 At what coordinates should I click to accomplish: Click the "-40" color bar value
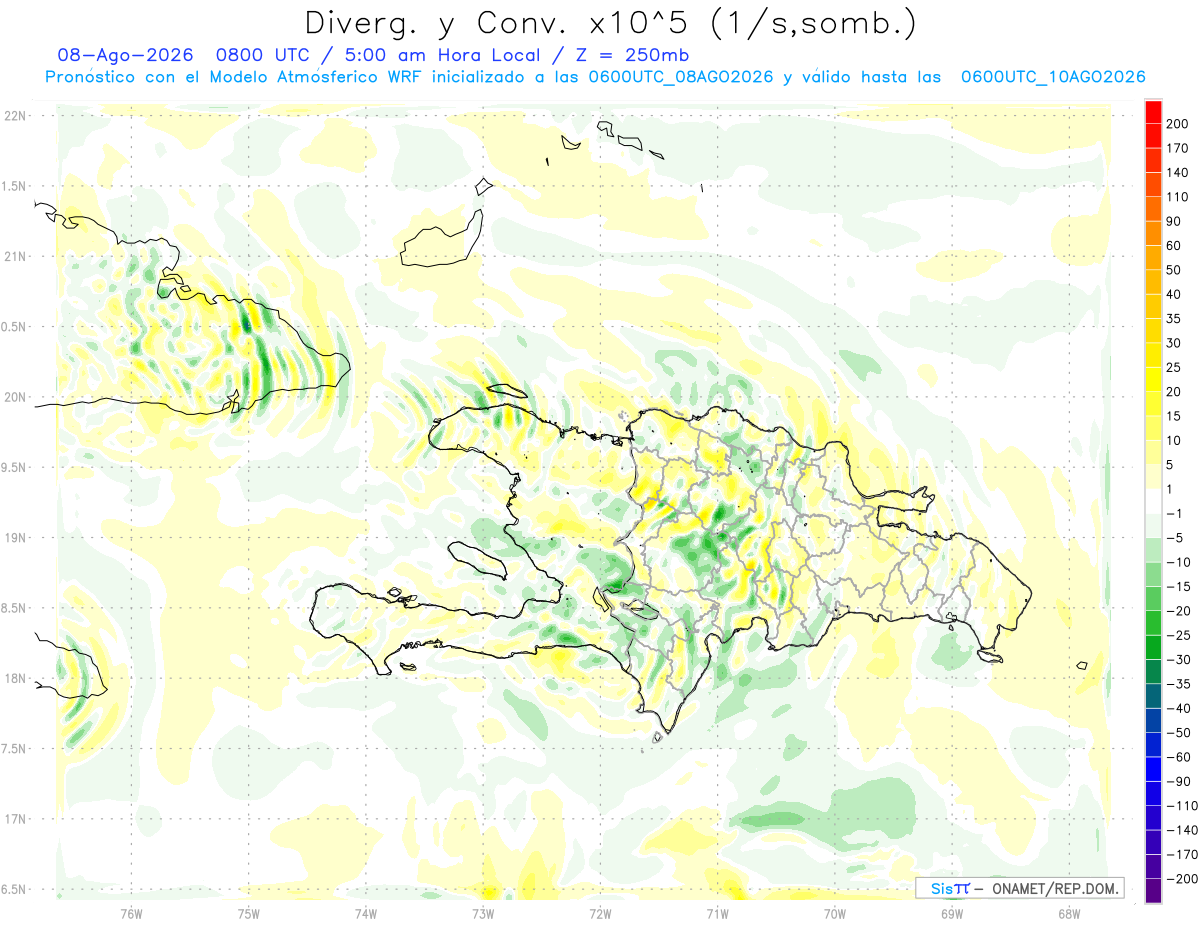(x=1177, y=709)
